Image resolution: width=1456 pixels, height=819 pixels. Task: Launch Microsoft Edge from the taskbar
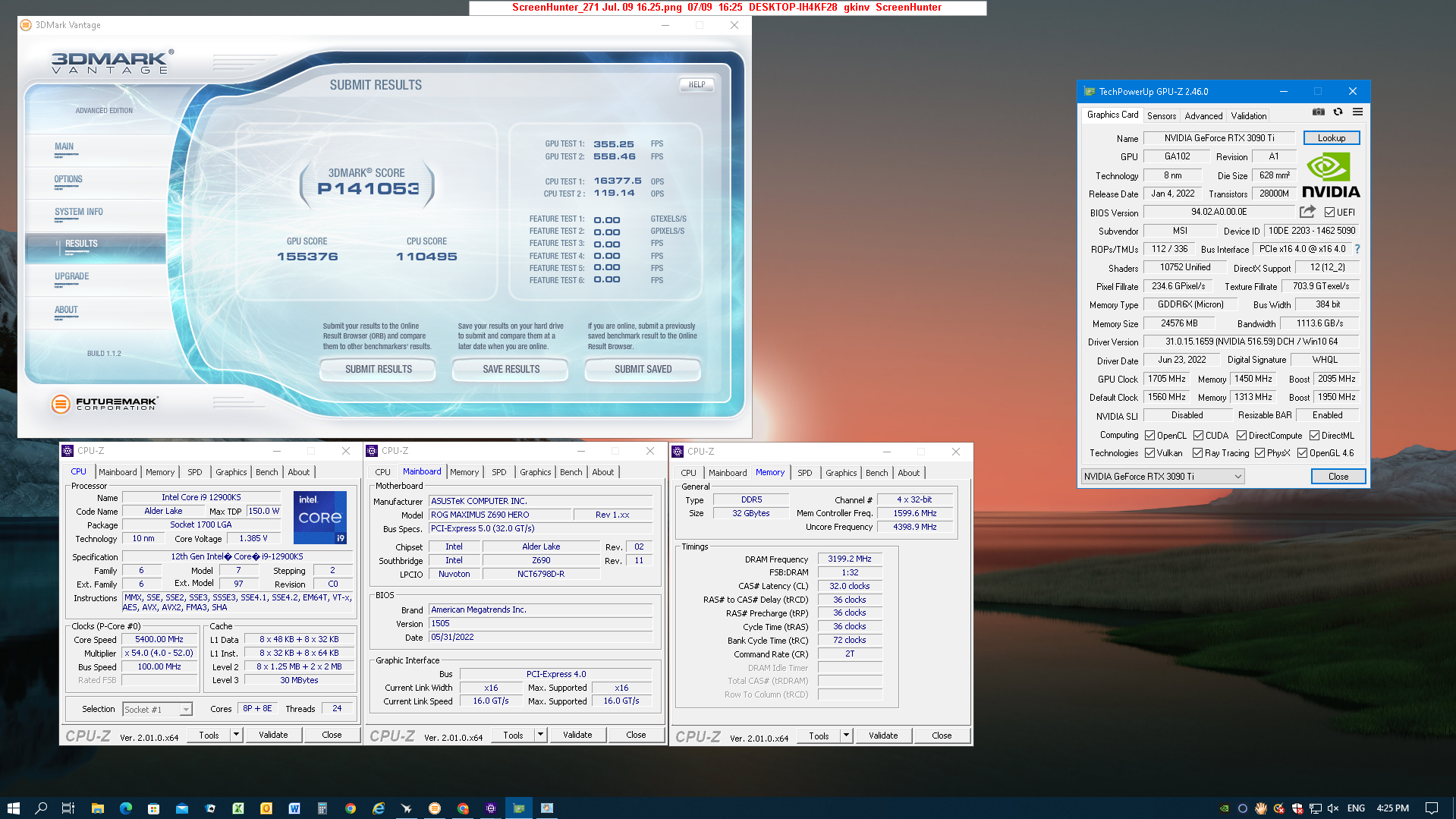coord(125,808)
